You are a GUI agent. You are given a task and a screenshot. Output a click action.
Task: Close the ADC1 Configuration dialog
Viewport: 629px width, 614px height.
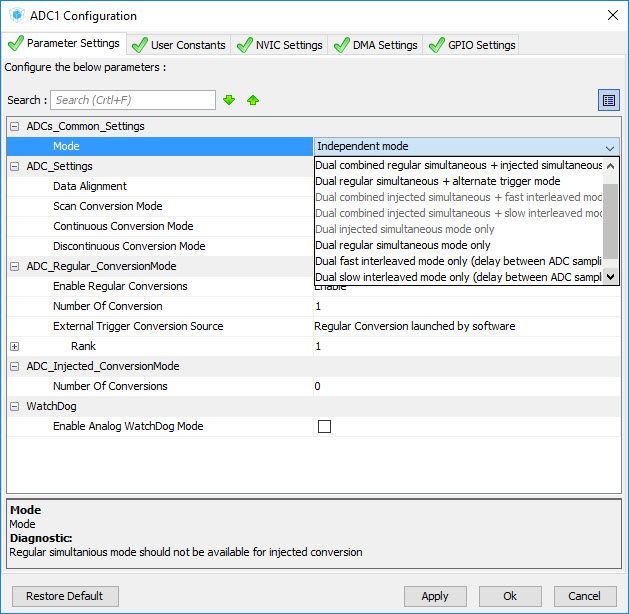[x=613, y=16]
